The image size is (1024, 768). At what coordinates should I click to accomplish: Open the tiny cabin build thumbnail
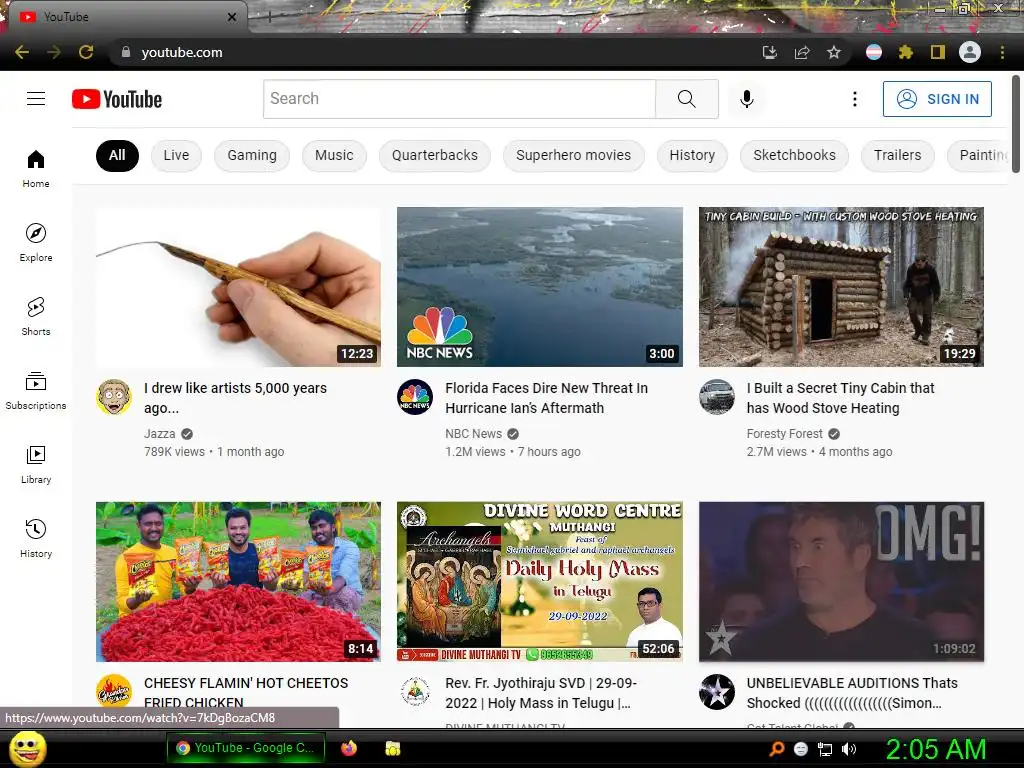[x=841, y=287]
